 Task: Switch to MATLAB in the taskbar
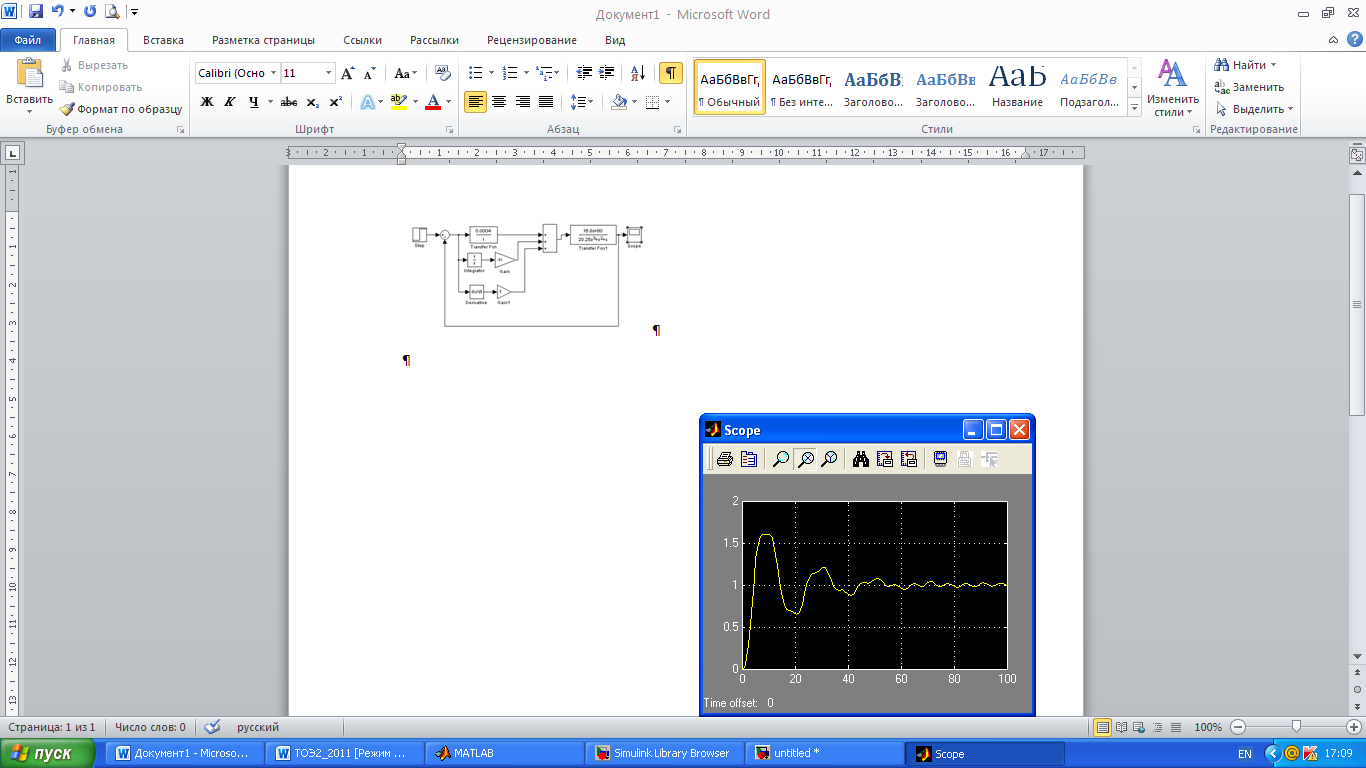point(473,753)
